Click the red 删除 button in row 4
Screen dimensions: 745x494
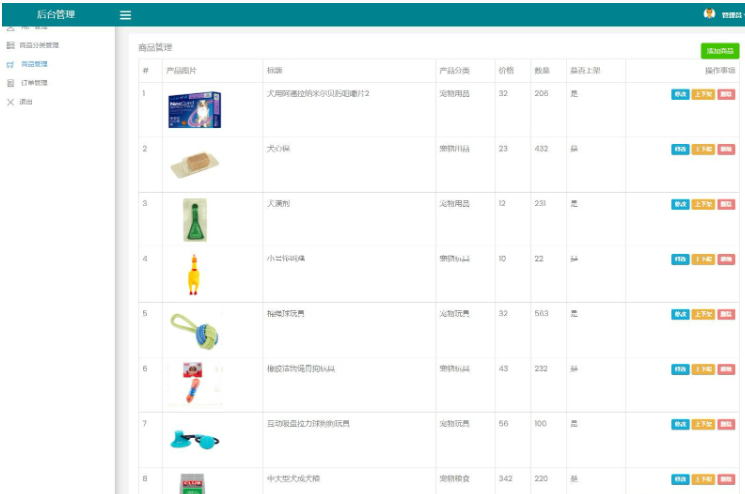[x=726, y=259]
